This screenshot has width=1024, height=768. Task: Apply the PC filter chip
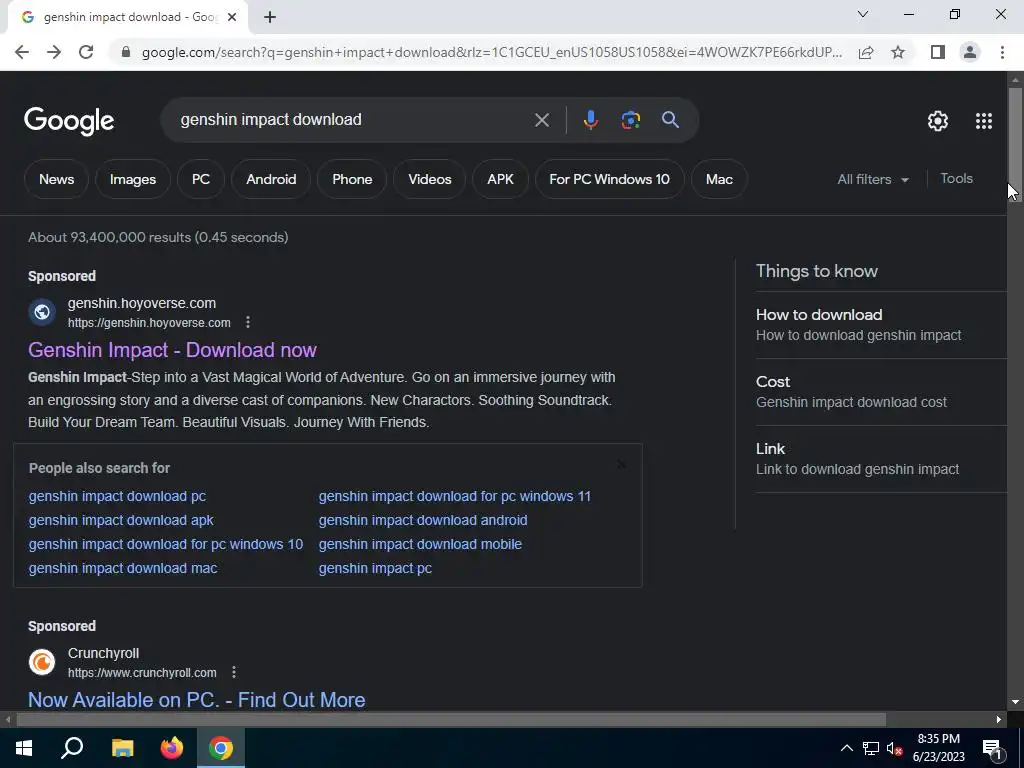click(200, 180)
